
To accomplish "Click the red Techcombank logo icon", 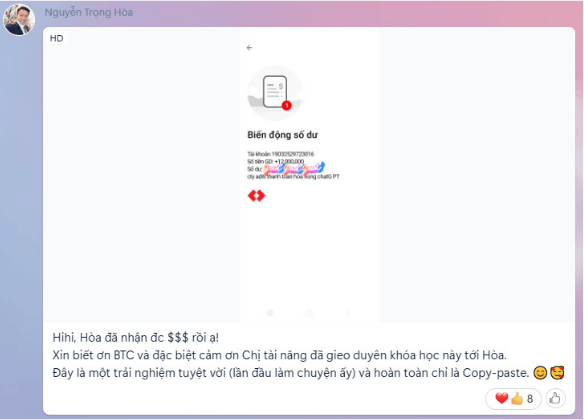I will tap(257, 195).
